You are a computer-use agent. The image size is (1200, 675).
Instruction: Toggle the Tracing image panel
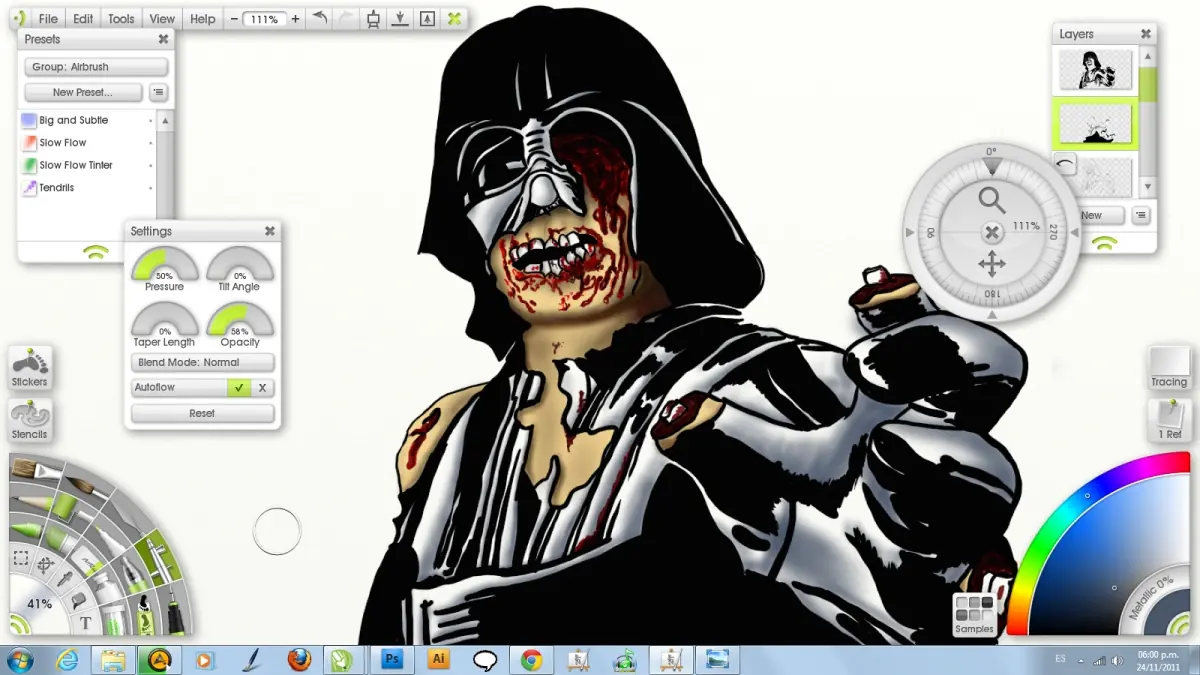pos(1169,368)
